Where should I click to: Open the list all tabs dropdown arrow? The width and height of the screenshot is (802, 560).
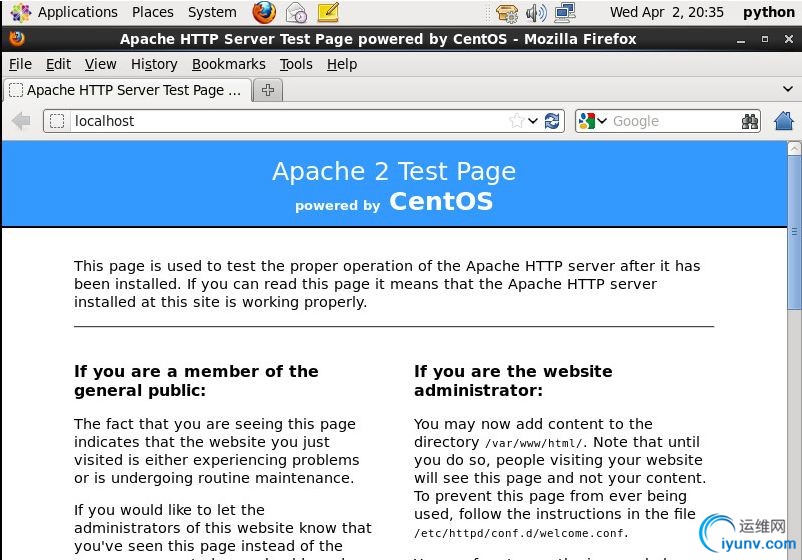pos(788,89)
